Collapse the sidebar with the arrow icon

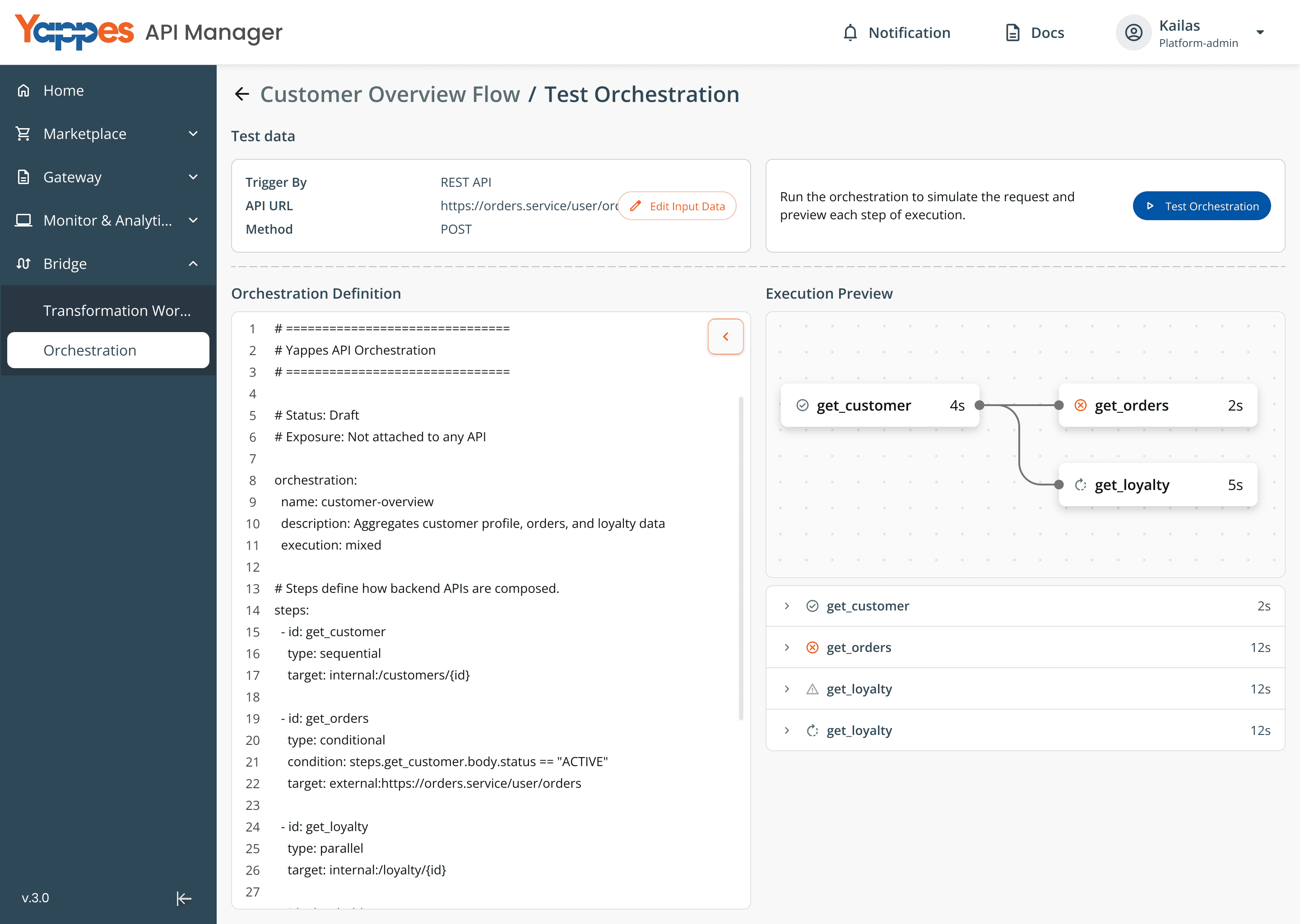click(183, 898)
